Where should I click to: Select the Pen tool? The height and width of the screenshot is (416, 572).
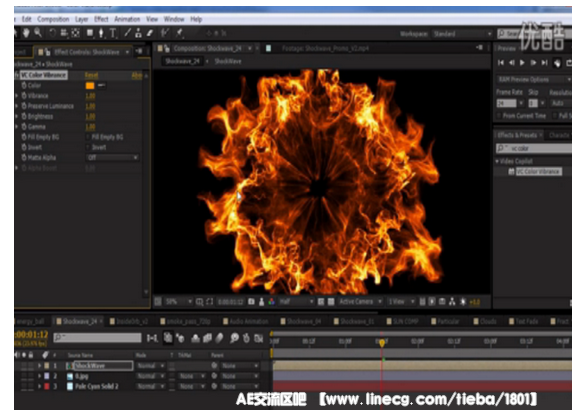click(101, 33)
